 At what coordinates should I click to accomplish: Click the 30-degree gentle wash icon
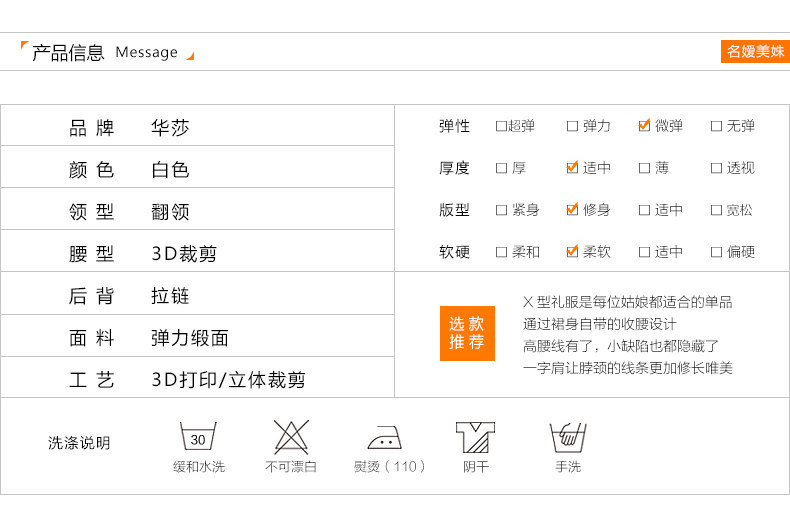[198, 437]
